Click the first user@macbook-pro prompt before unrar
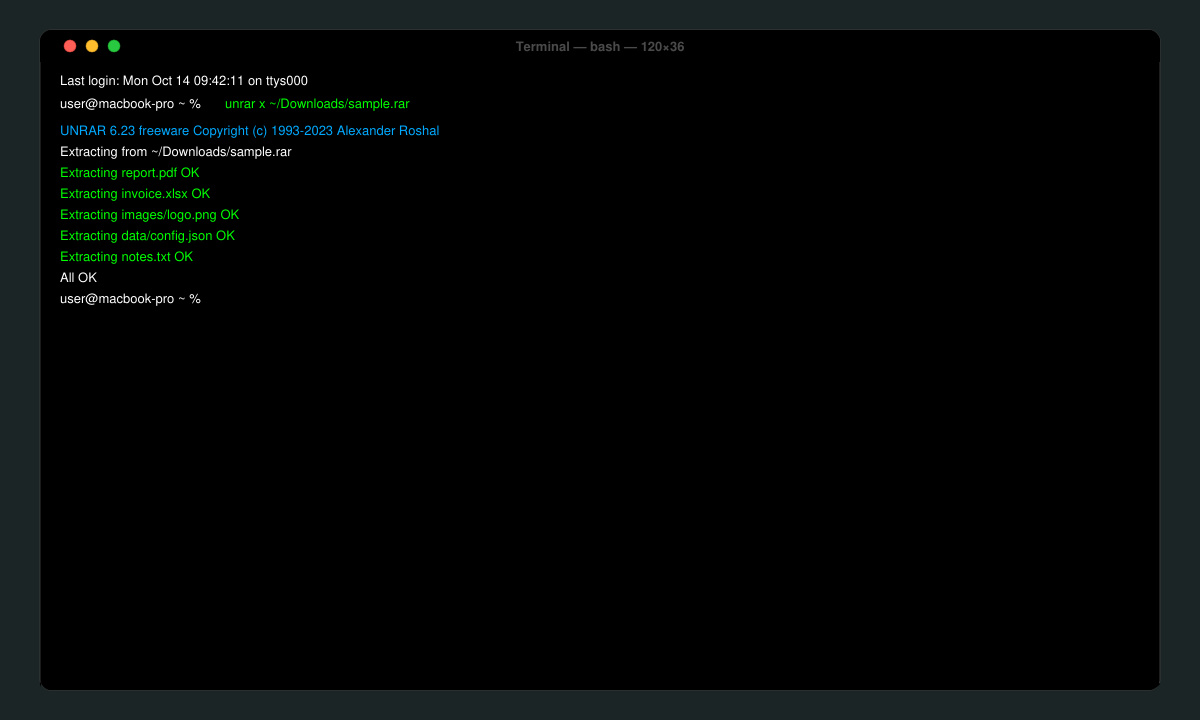Image resolution: width=1200 pixels, height=720 pixels. click(x=130, y=104)
